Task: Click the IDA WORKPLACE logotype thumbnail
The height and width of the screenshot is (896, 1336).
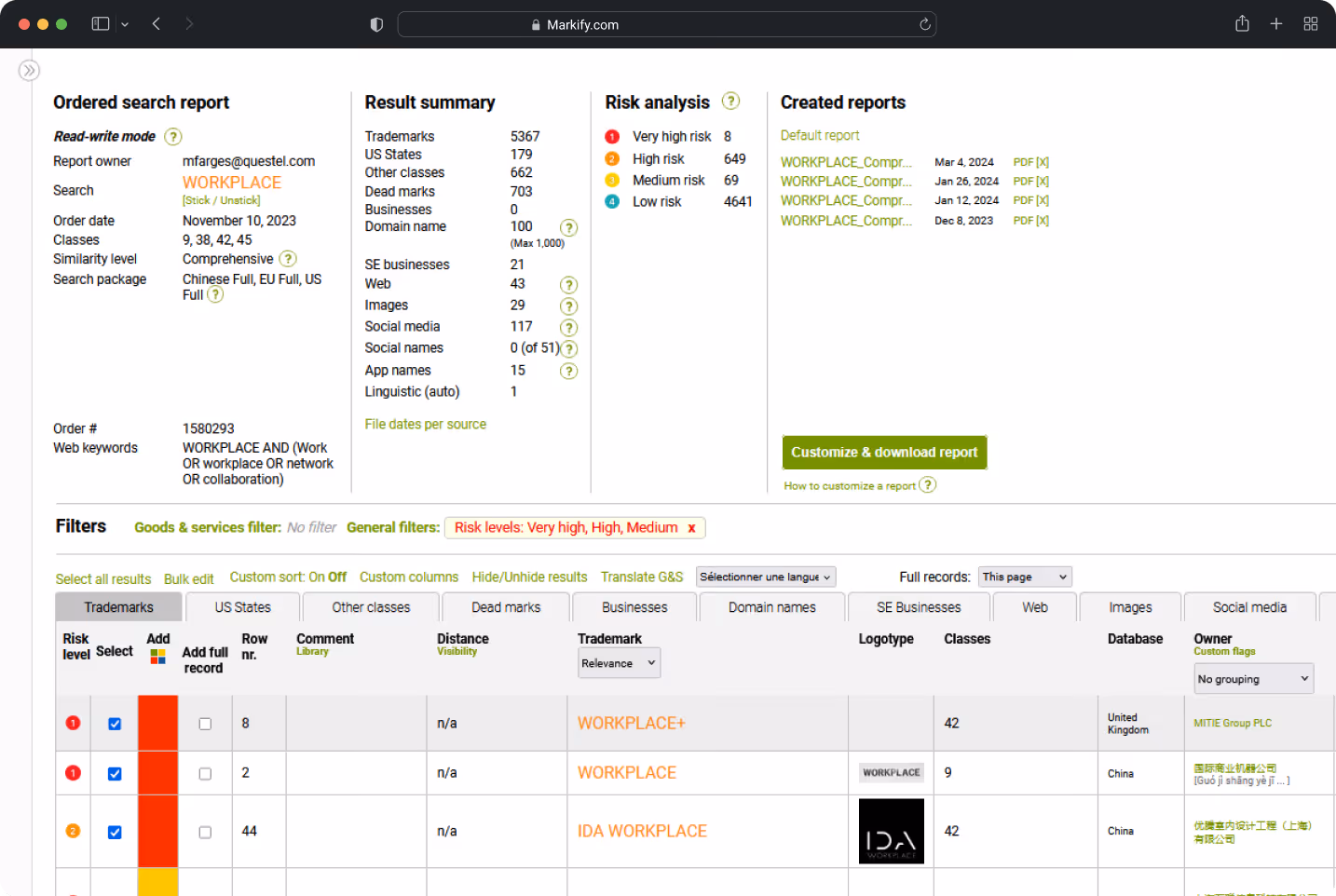Action: [x=892, y=832]
